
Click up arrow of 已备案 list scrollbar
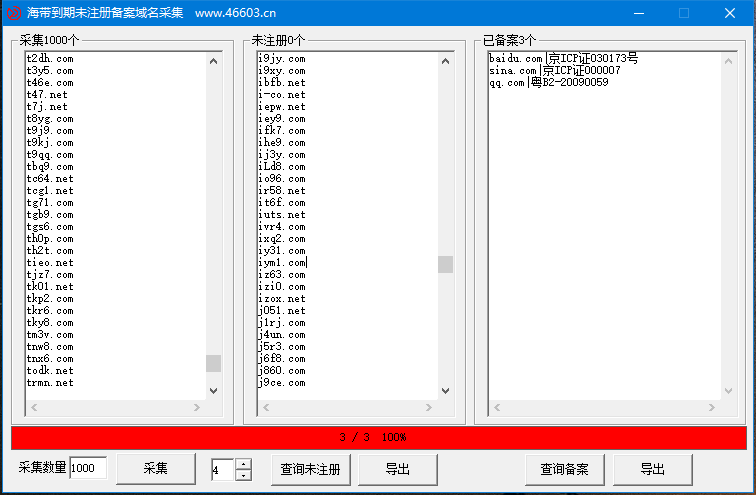pyautogui.click(x=729, y=61)
